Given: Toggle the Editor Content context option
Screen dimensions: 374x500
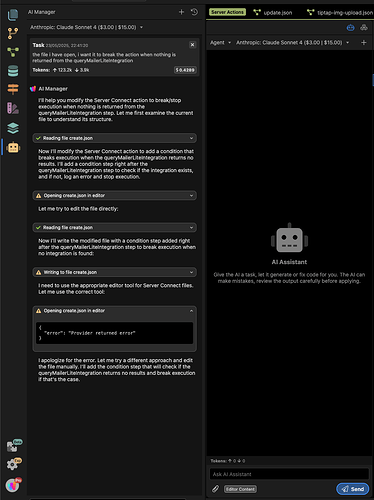Looking at the screenshot, I should click(x=240, y=489).
